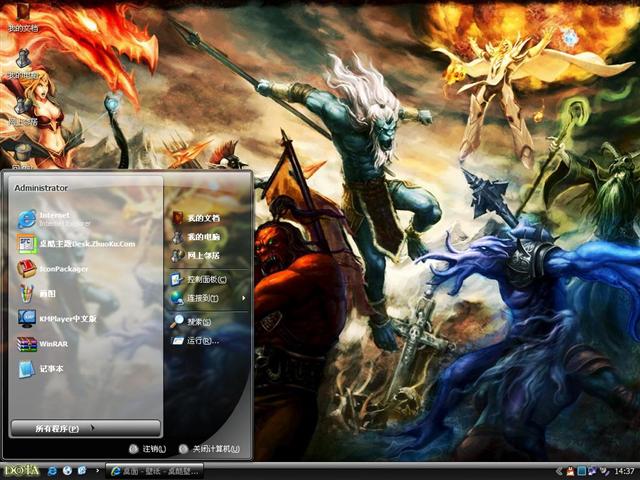The width and height of the screenshot is (640, 480).
Task: Expand the 连接到(T) submenu
Action: (x=208, y=298)
